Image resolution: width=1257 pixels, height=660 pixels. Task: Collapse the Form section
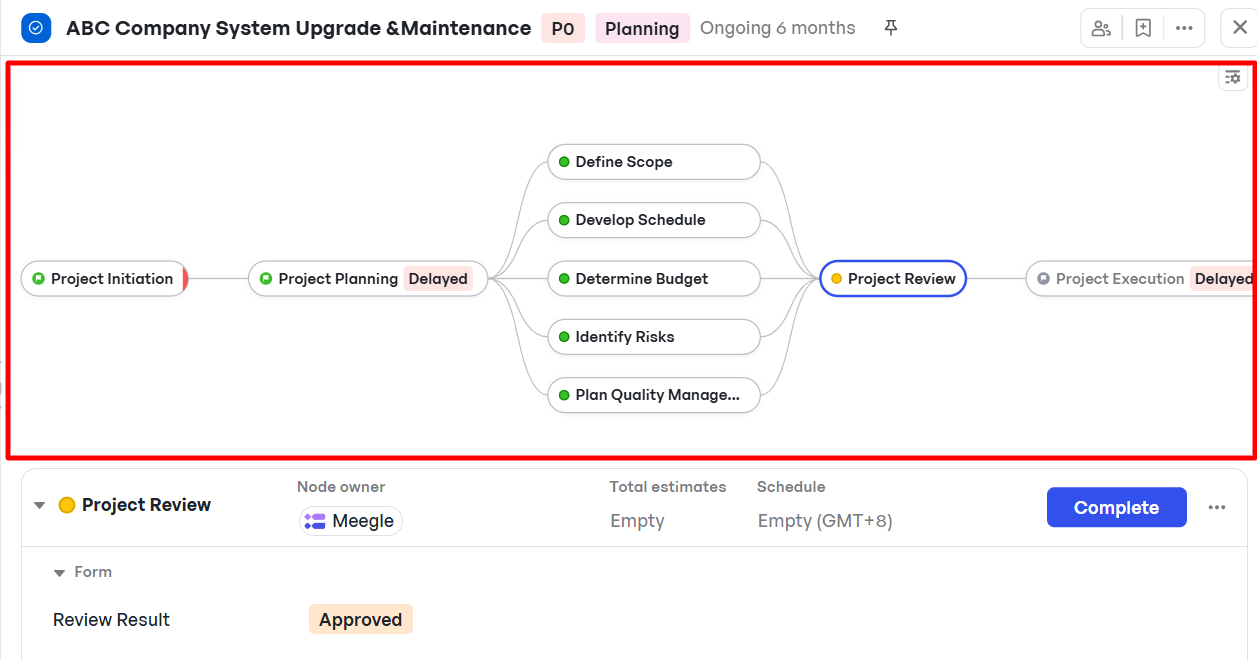coord(60,572)
